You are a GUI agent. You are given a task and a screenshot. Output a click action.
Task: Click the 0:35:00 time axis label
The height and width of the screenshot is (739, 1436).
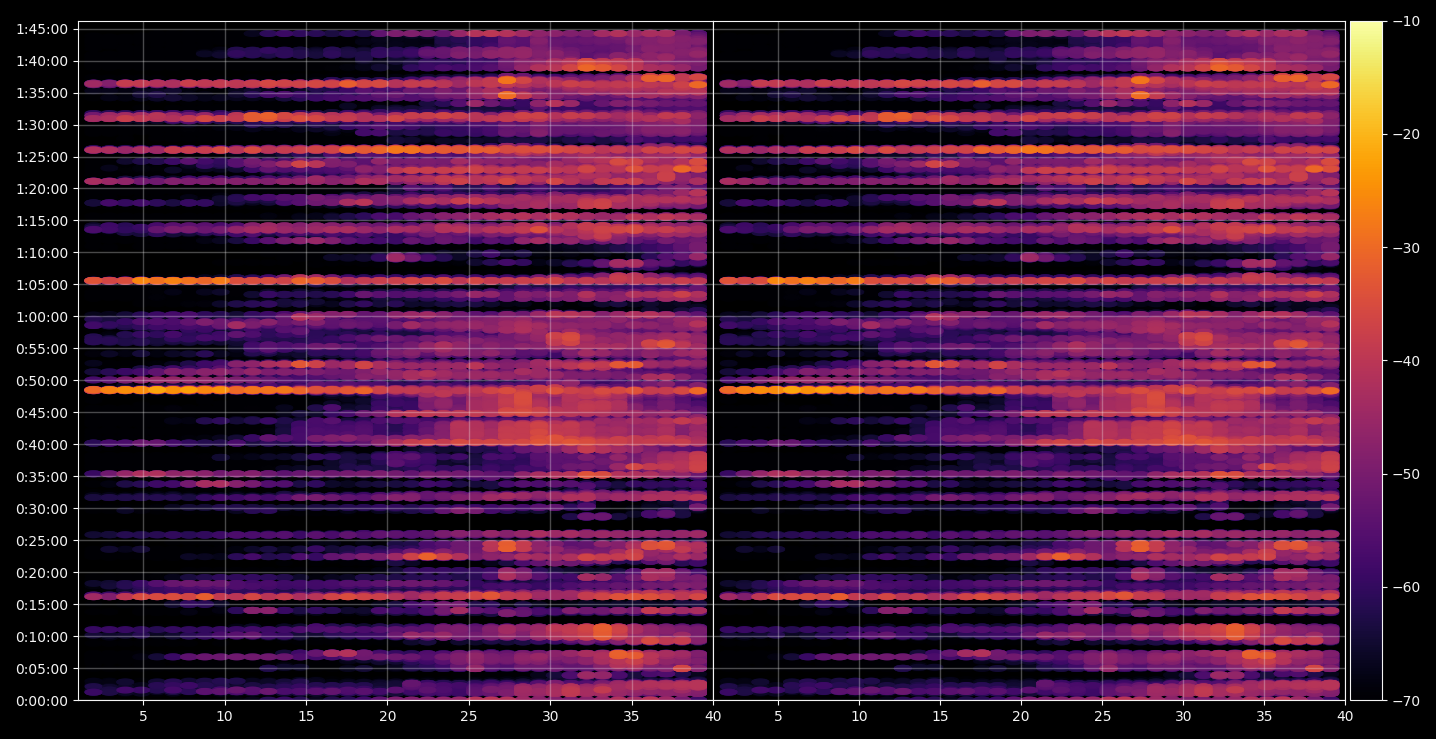click(x=42, y=477)
